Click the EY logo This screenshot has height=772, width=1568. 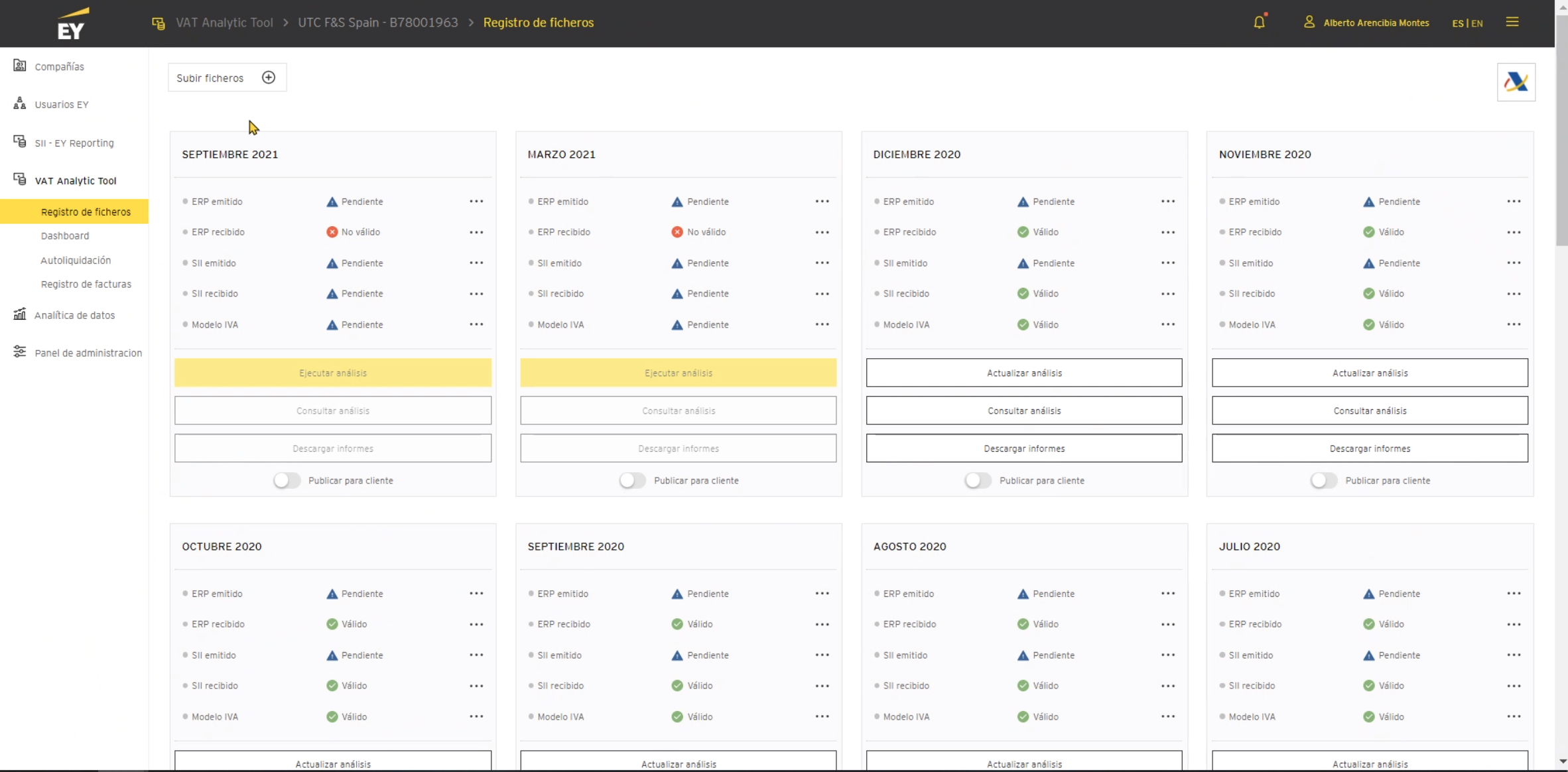[72, 24]
